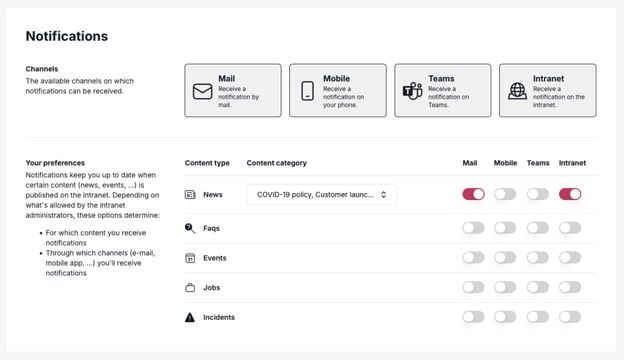The height and width of the screenshot is (360, 624).
Task: Disable Intranet notifications for News
Action: tap(570, 194)
